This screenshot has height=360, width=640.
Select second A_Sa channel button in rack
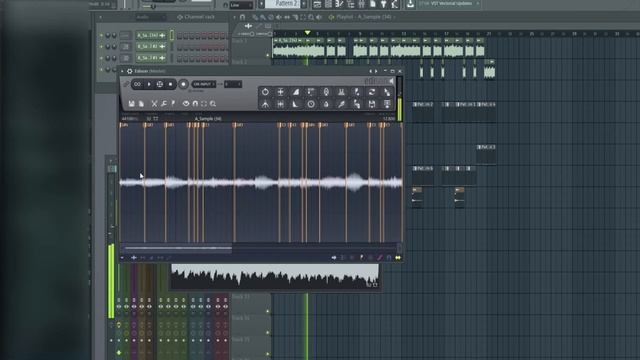(151, 47)
